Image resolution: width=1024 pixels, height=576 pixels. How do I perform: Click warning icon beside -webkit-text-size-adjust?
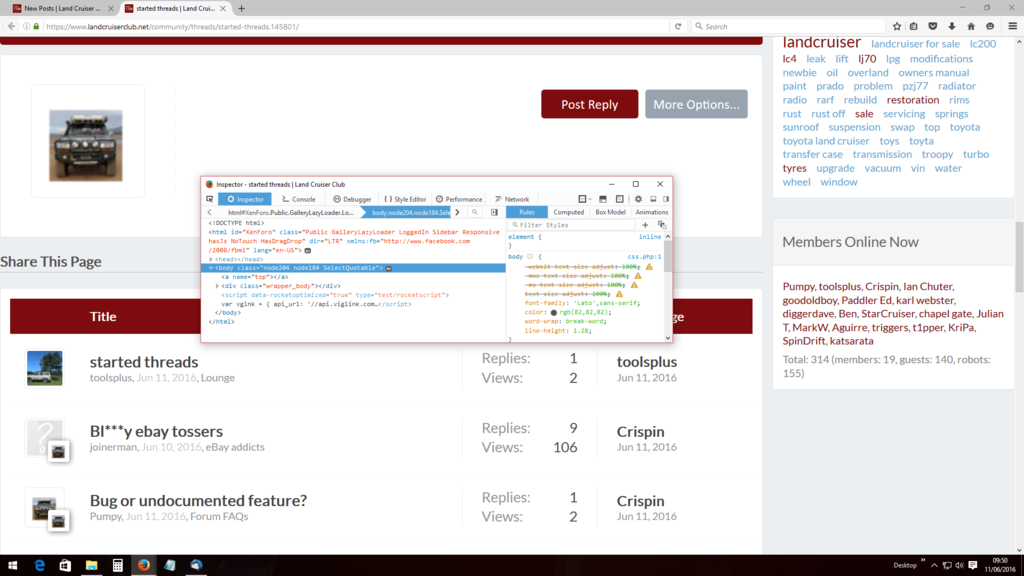649,266
